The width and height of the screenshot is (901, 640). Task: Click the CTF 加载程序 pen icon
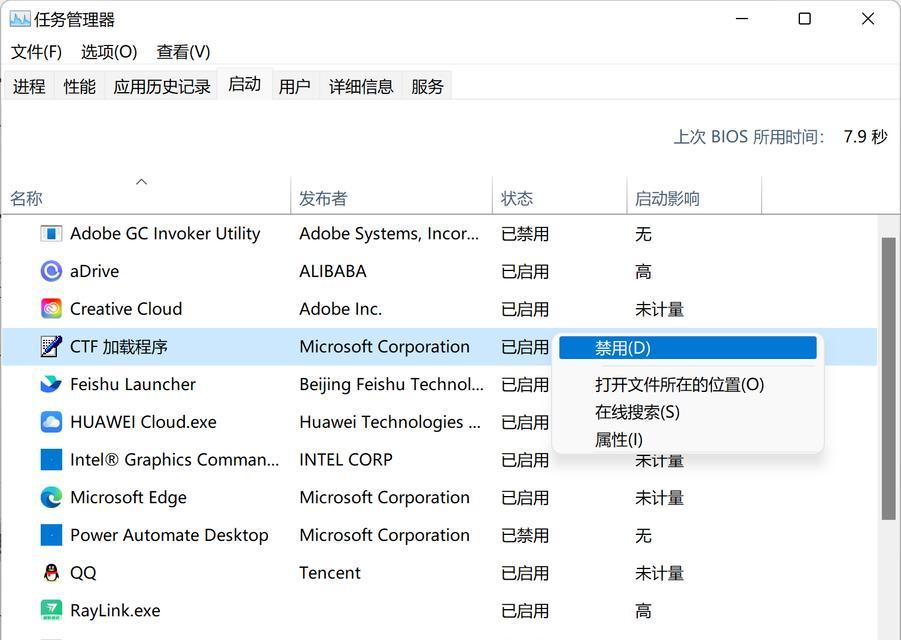51,346
